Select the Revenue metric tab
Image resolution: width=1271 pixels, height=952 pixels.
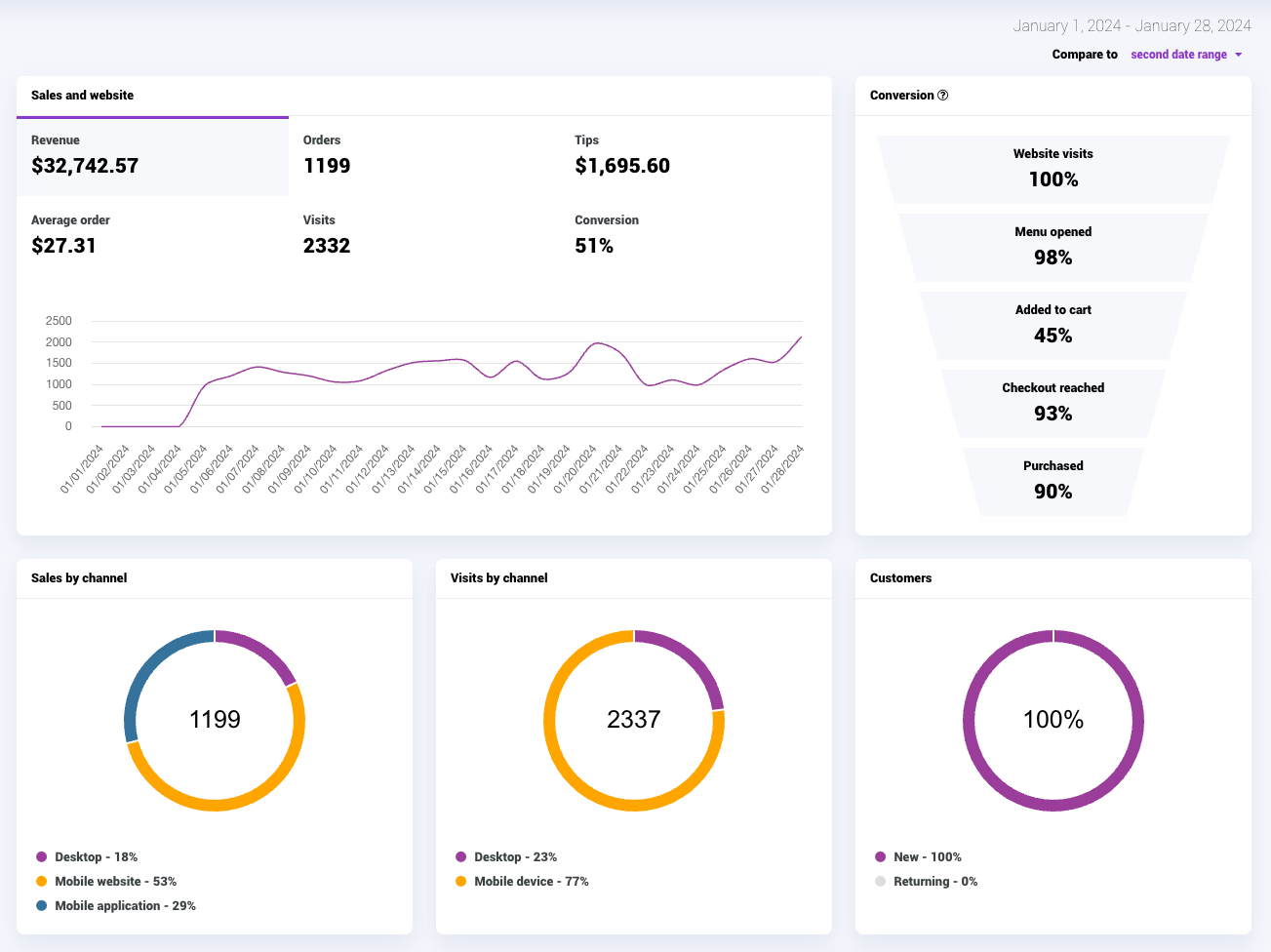pyautogui.click(x=152, y=157)
